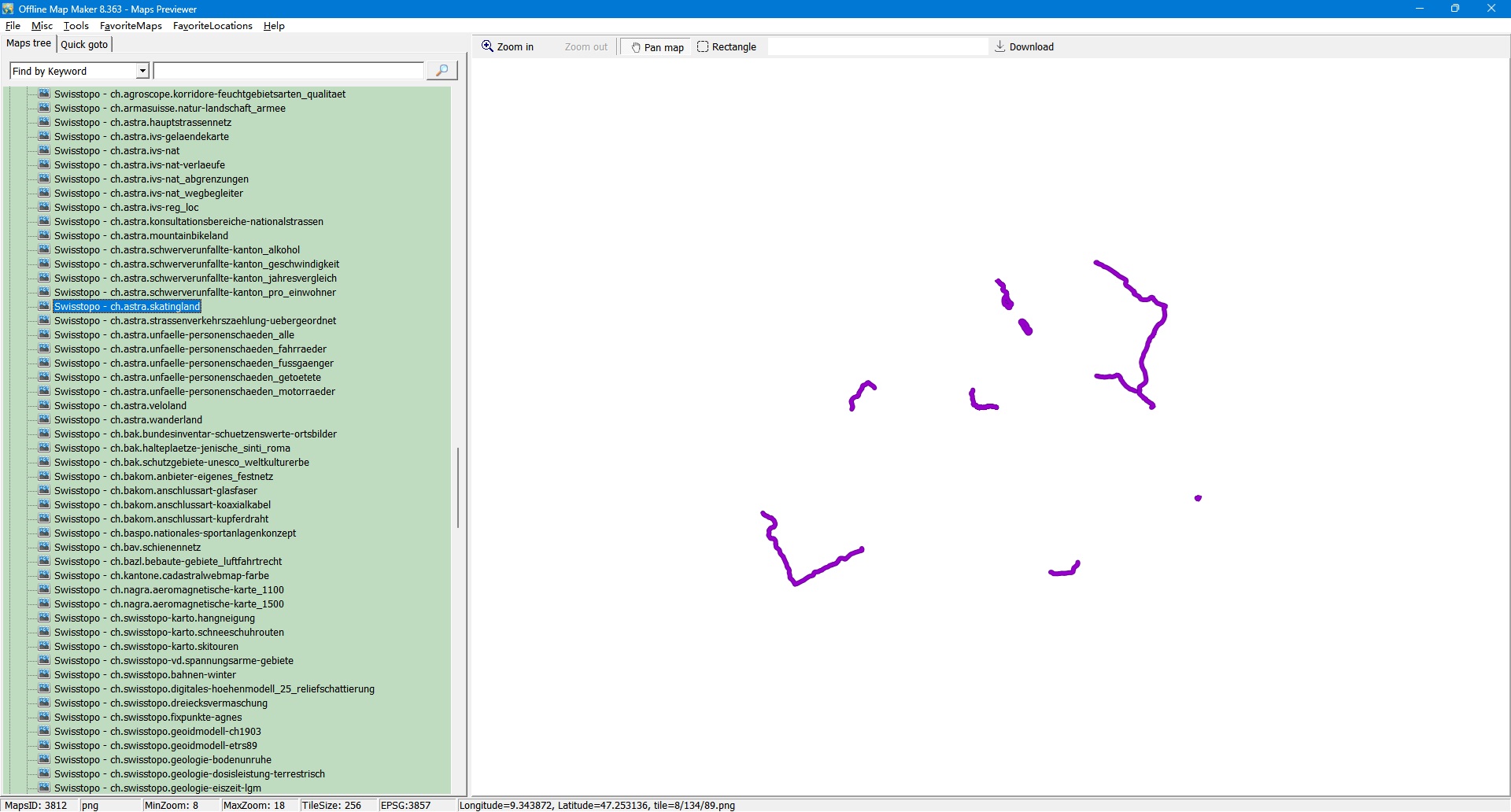Image resolution: width=1511 pixels, height=812 pixels.
Task: Open the Tools menu
Action: click(x=76, y=26)
